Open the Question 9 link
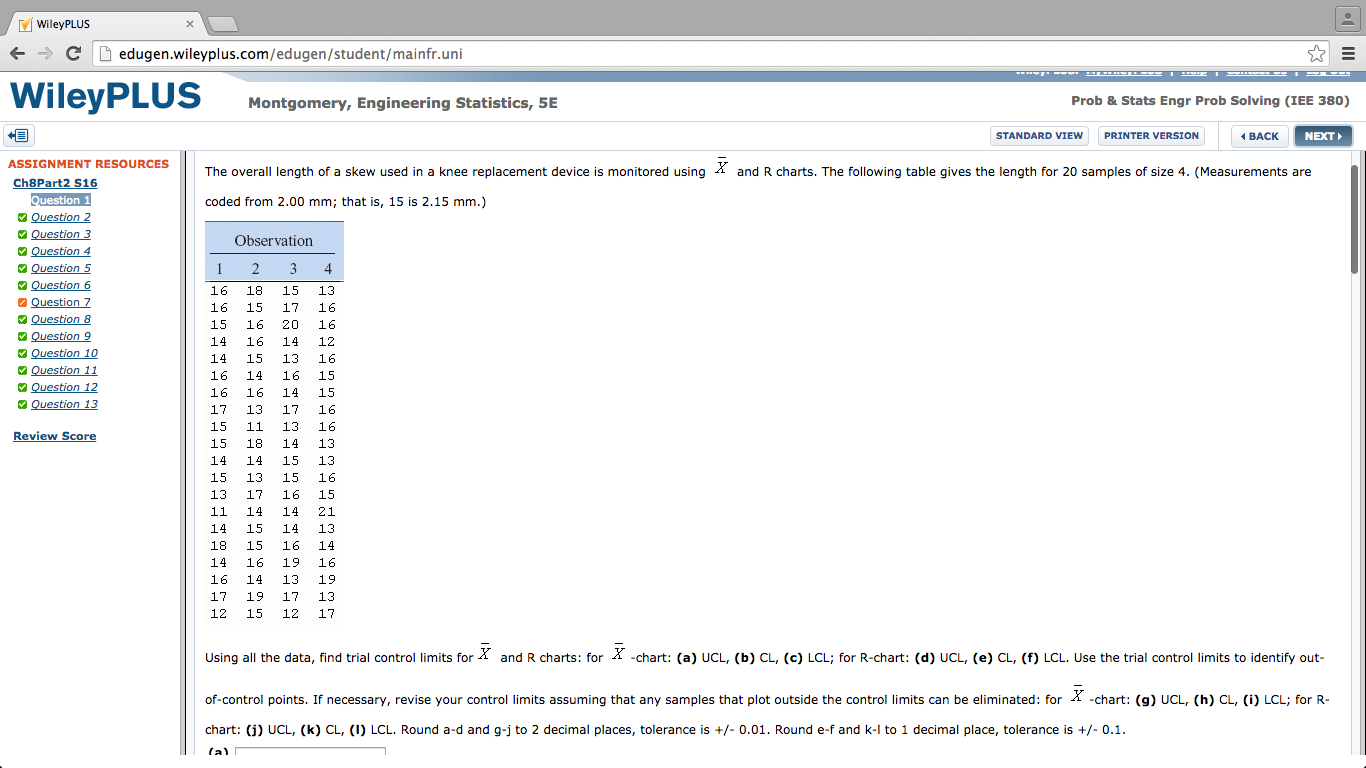The image size is (1366, 768). (61, 336)
